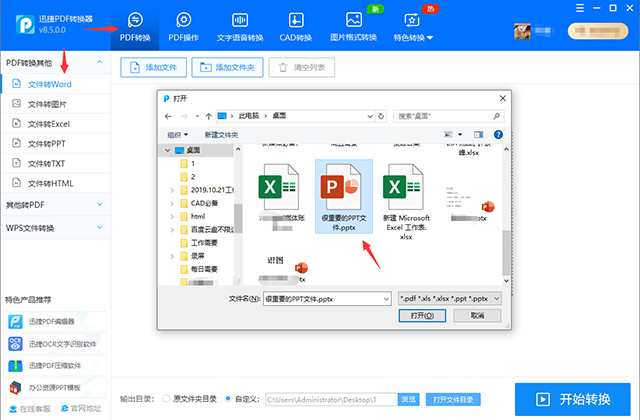Screen dimensions: 640x420
Task: Switch to the PDF操作 tab
Action: [183, 27]
